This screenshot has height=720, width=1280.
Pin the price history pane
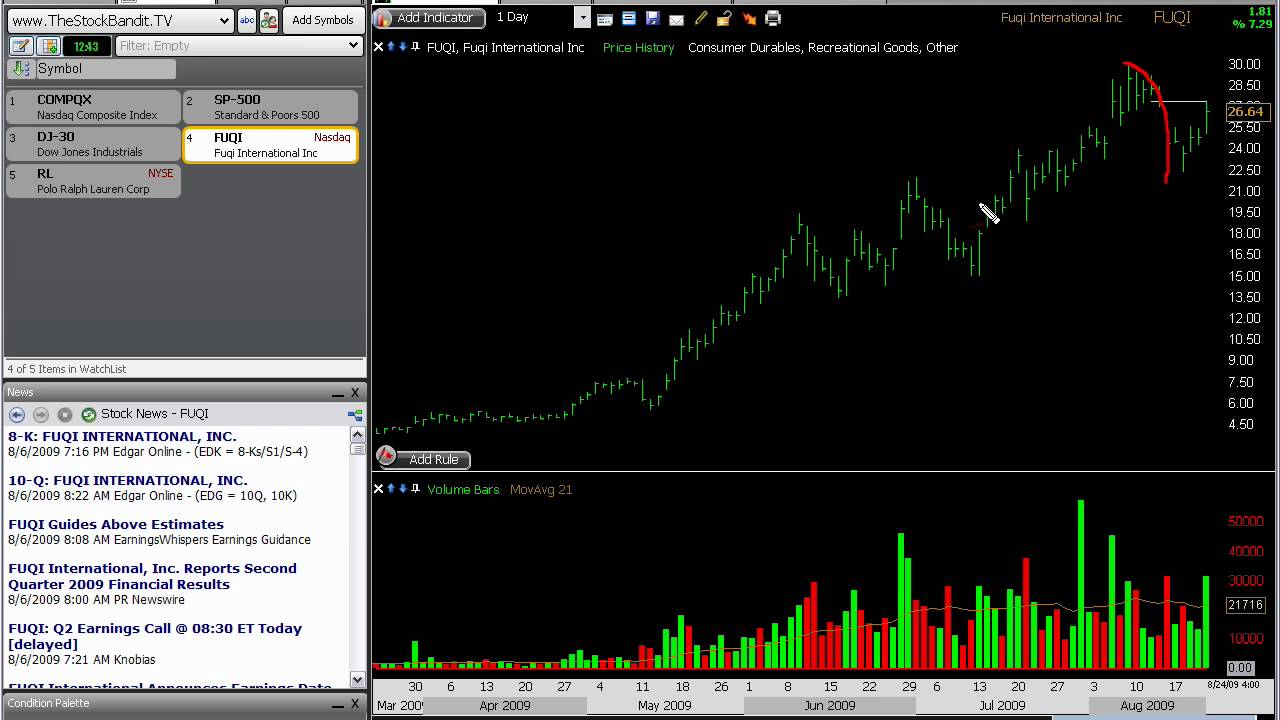coord(415,47)
